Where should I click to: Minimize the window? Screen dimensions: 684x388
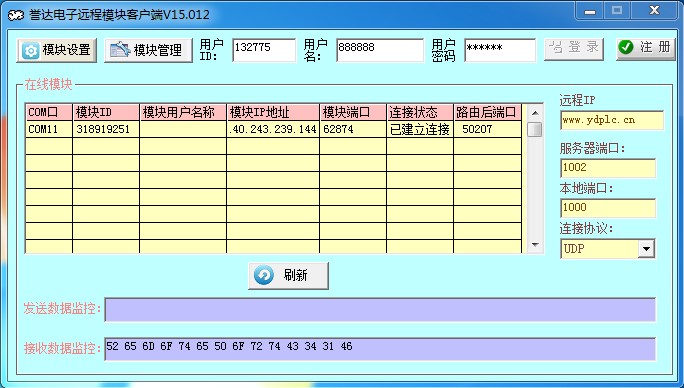point(590,10)
